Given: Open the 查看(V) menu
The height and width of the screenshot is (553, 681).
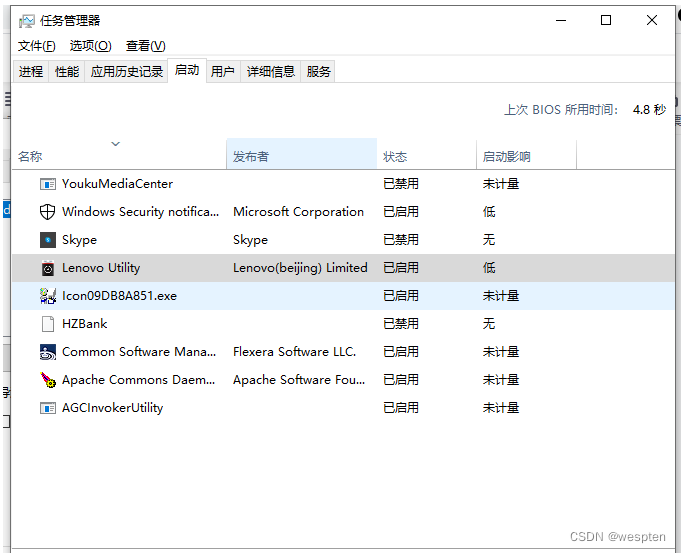Looking at the screenshot, I should tap(145, 46).
